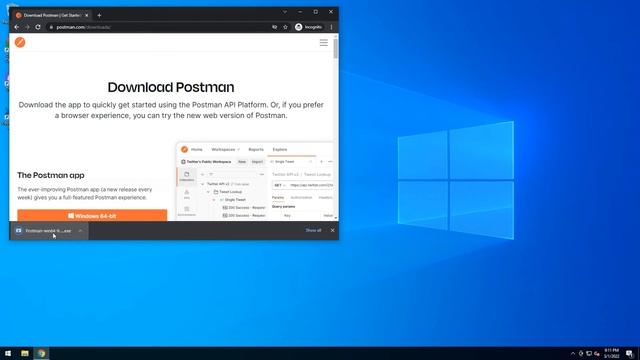This screenshot has height=360, width=640.
Task: Open the Chrome three-dot menu
Action: coord(331,27)
